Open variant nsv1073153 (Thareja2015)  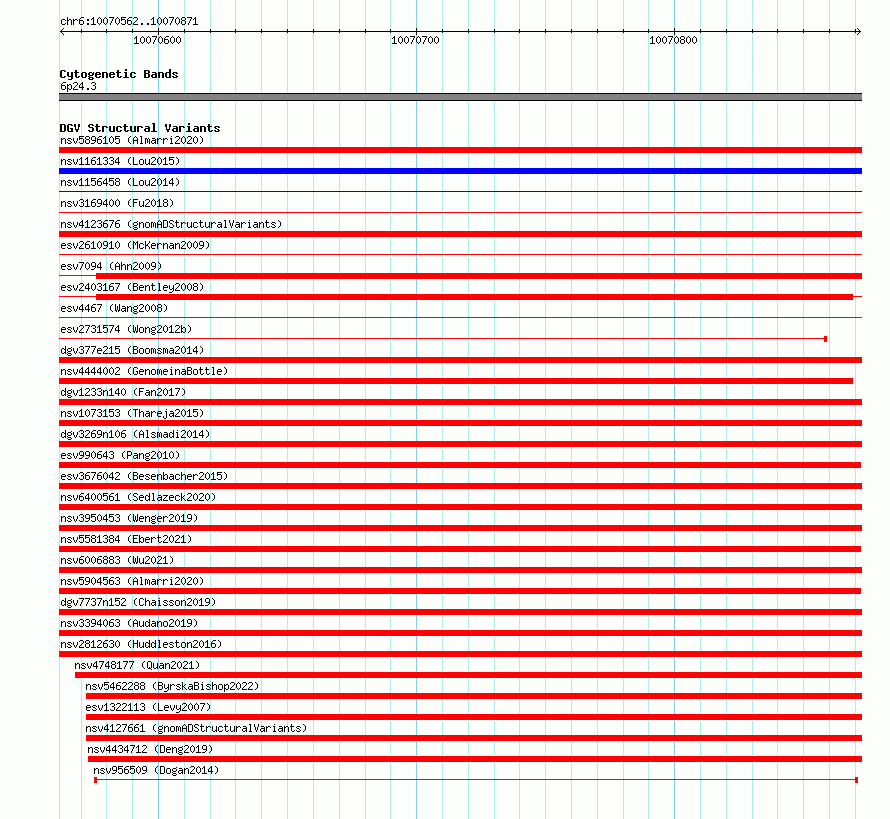pyautogui.click(x=132, y=413)
